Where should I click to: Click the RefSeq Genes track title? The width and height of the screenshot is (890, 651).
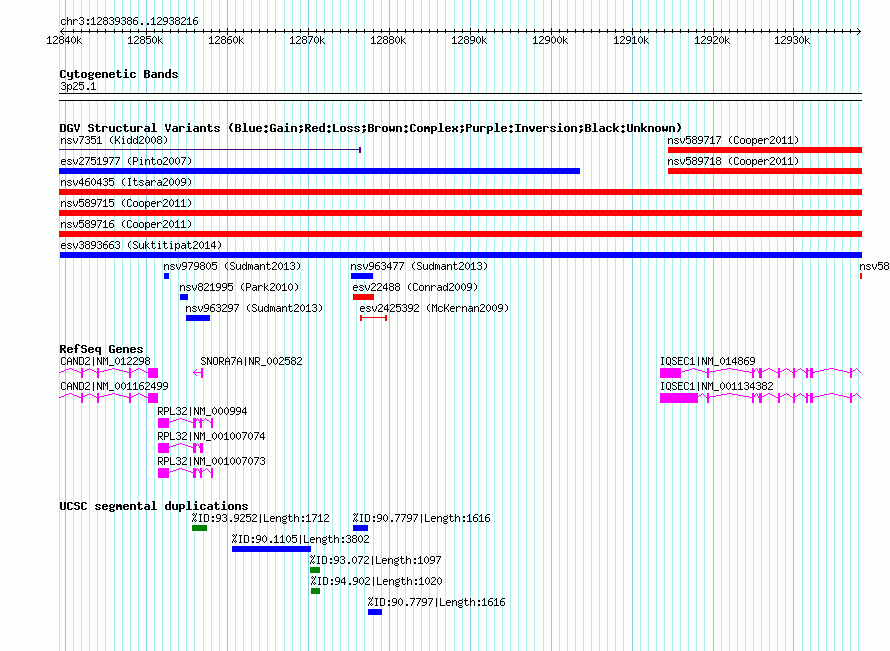pyautogui.click(x=101, y=349)
